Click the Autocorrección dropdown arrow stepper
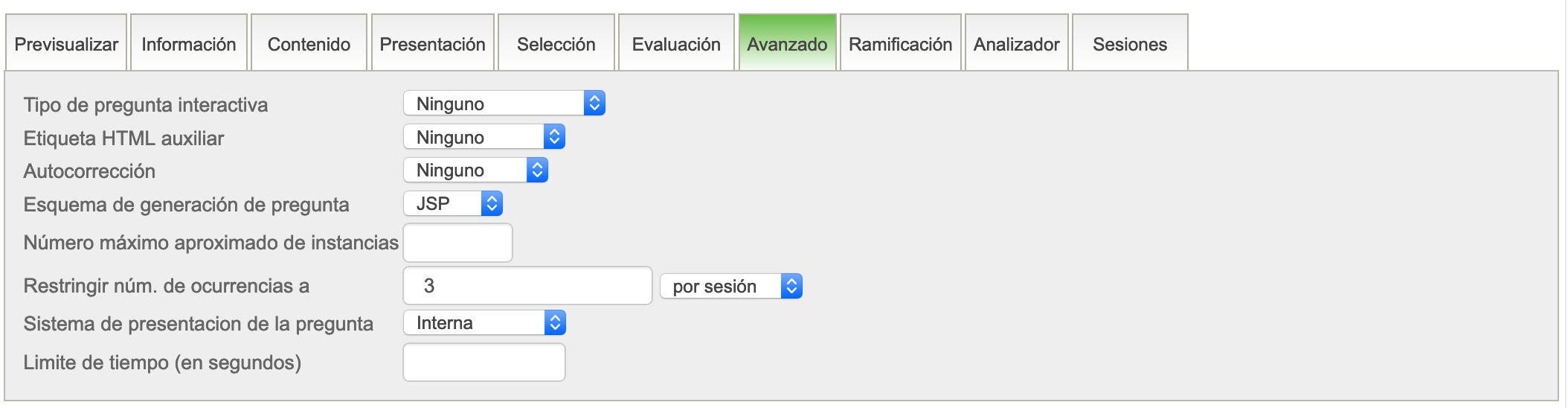The height and width of the screenshot is (408, 1568). tap(537, 170)
